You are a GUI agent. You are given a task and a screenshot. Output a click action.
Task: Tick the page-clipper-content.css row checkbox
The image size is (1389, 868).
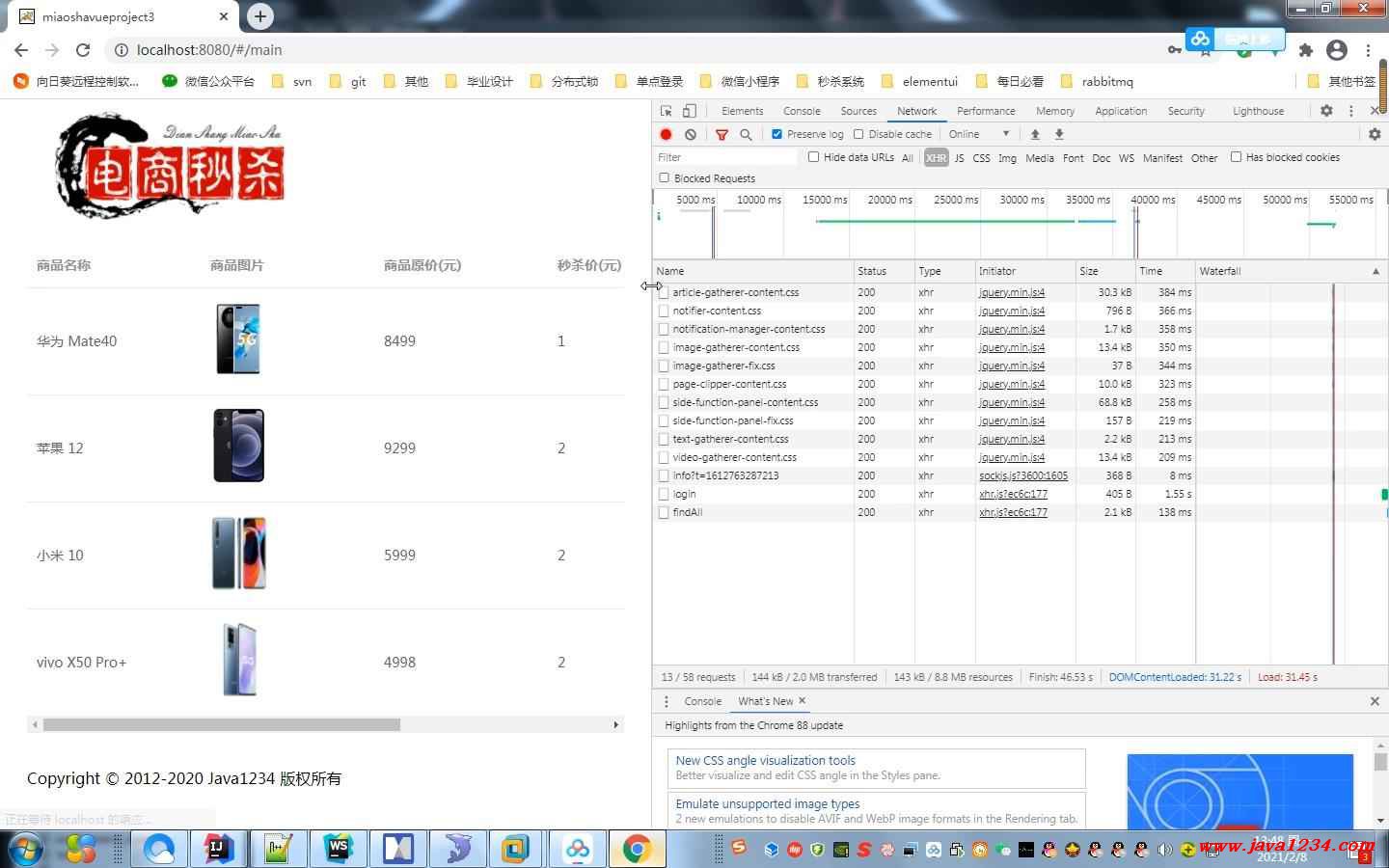pyautogui.click(x=664, y=384)
